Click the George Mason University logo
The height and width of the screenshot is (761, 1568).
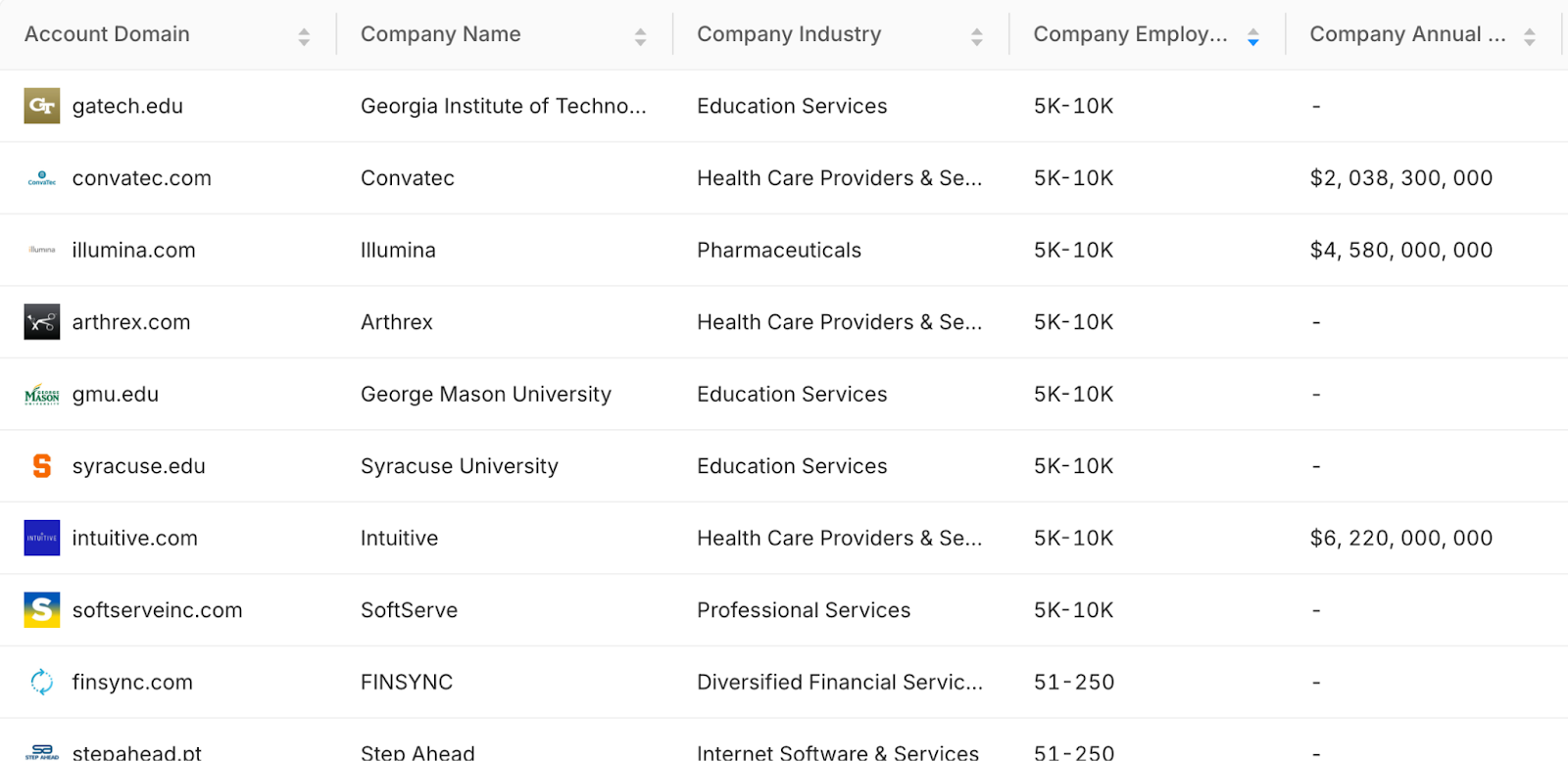pyautogui.click(x=41, y=394)
